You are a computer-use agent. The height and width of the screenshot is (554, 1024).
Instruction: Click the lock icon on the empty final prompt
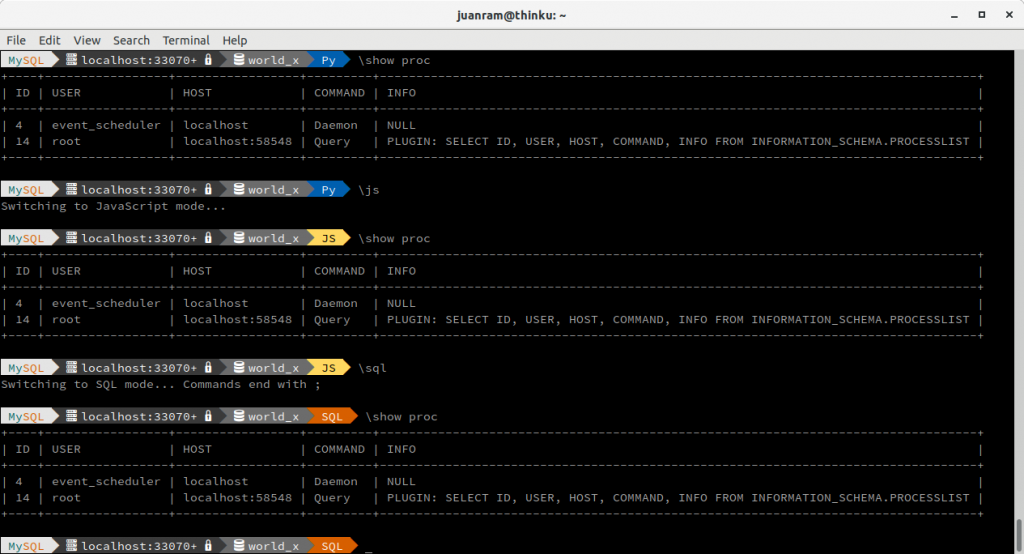tap(208, 546)
